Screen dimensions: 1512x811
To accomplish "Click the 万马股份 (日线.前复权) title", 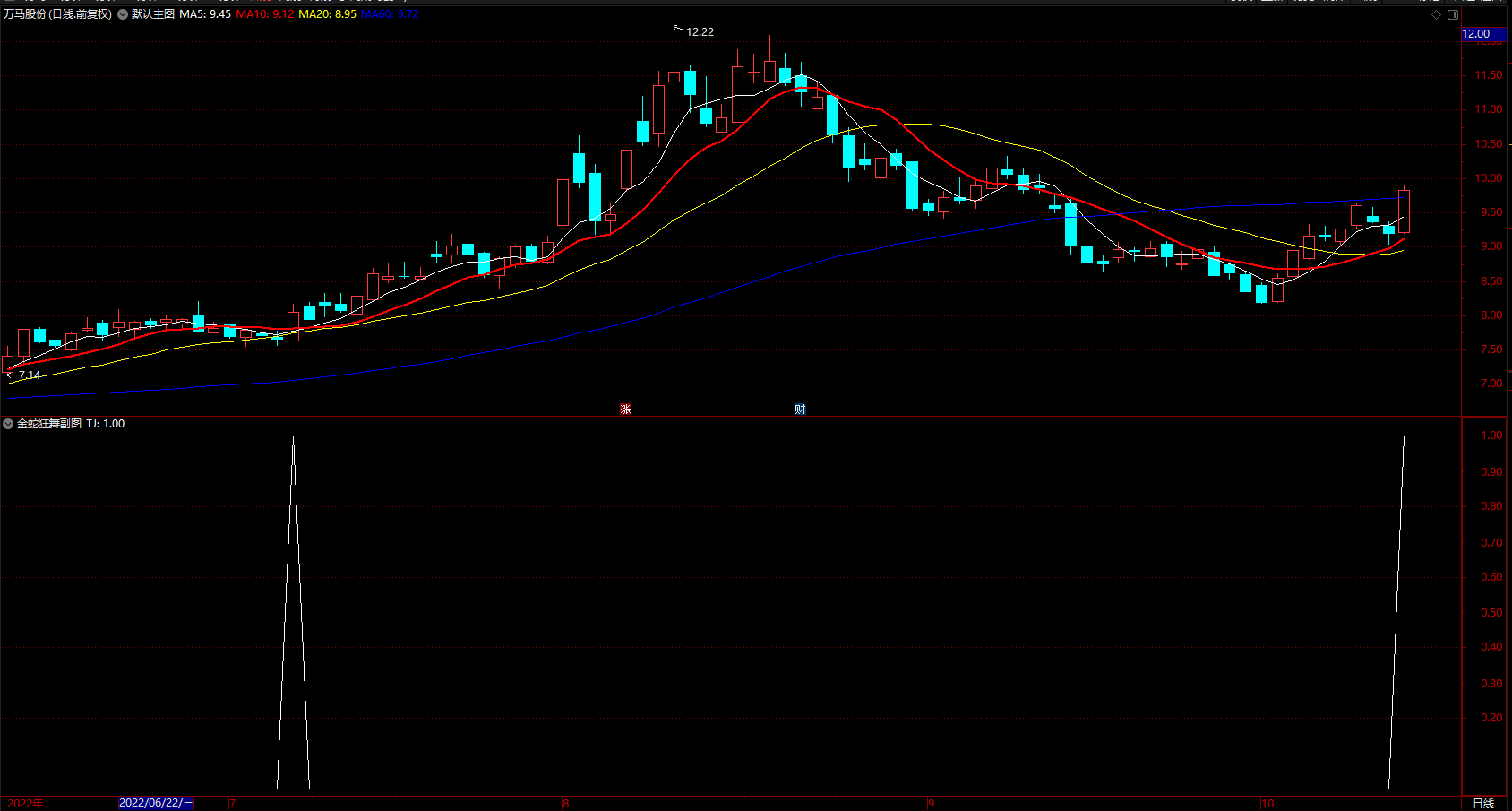I will (x=58, y=14).
